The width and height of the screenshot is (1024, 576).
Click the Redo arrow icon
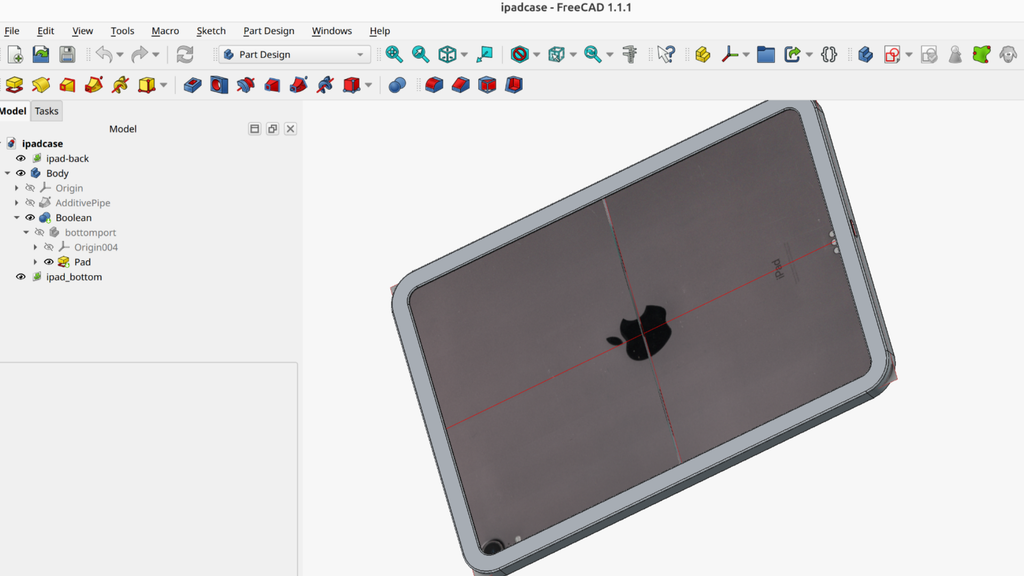point(140,54)
